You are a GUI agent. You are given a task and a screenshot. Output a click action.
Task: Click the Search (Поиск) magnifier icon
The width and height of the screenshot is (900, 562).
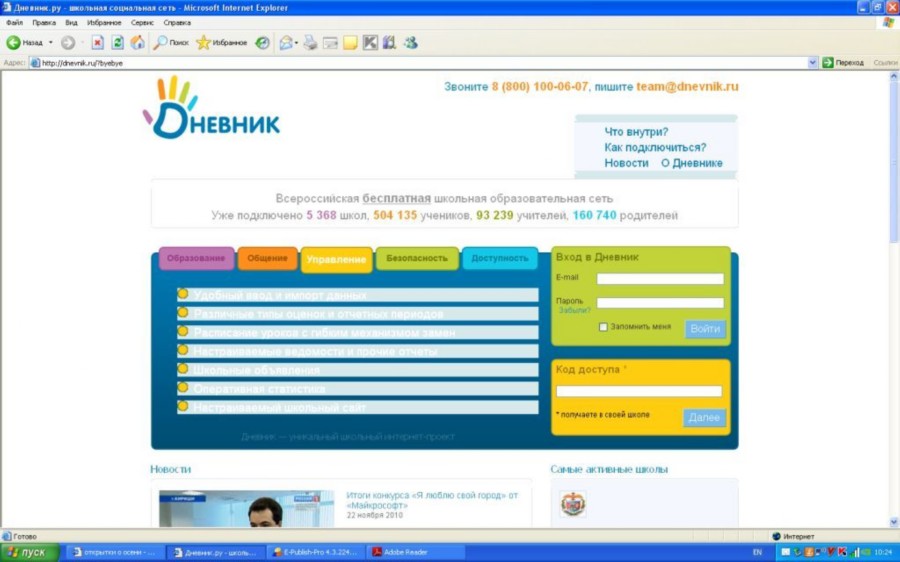pyautogui.click(x=160, y=42)
